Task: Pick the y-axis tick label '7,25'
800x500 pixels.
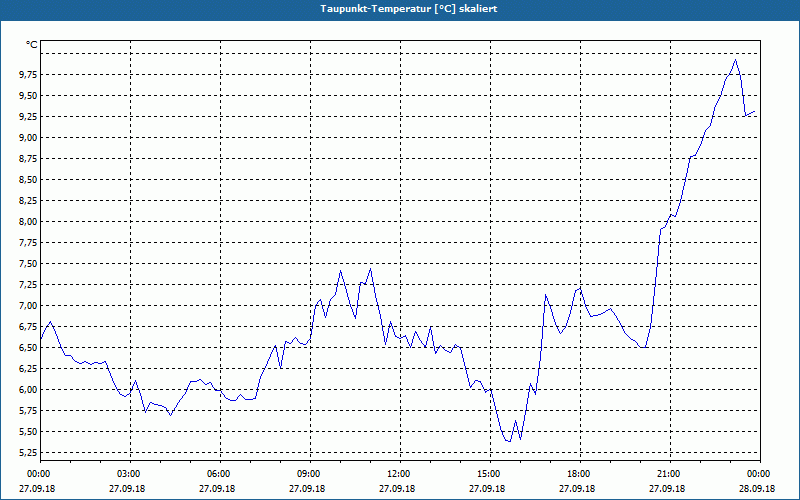Action: coord(28,285)
